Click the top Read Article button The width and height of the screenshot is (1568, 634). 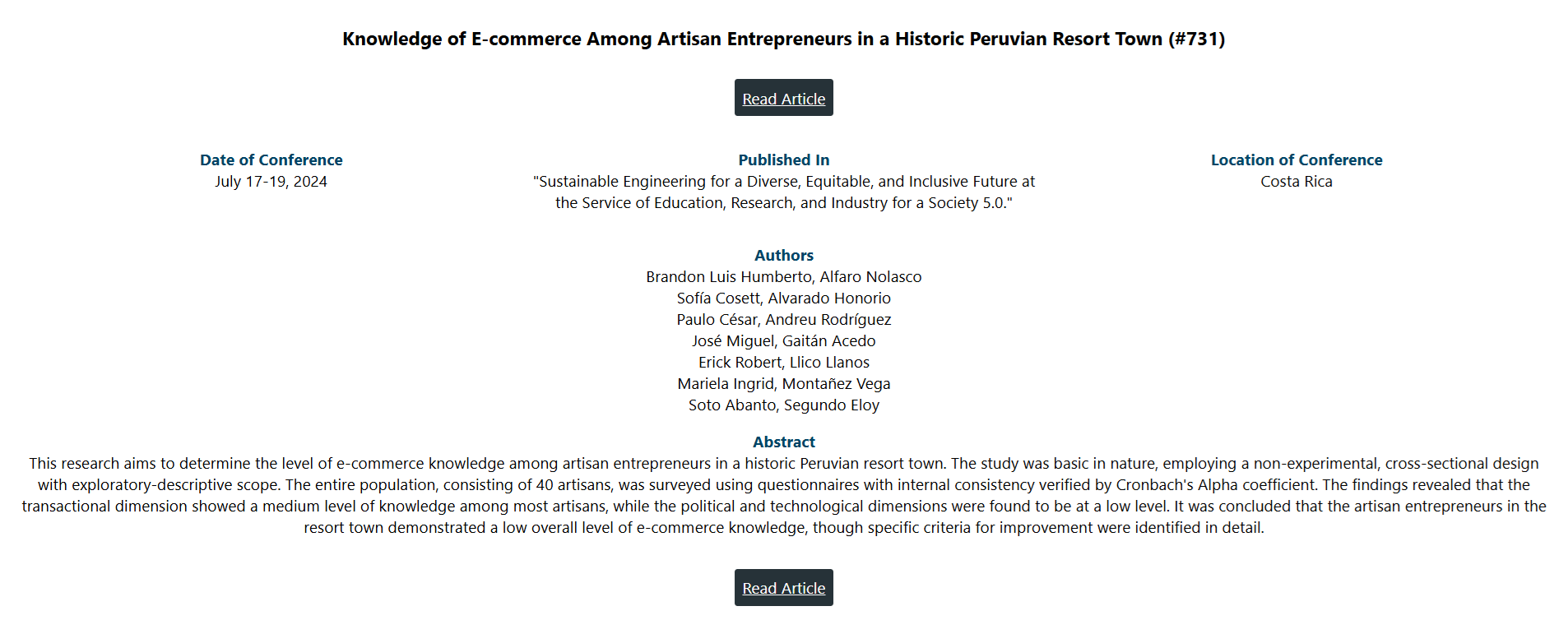[783, 99]
